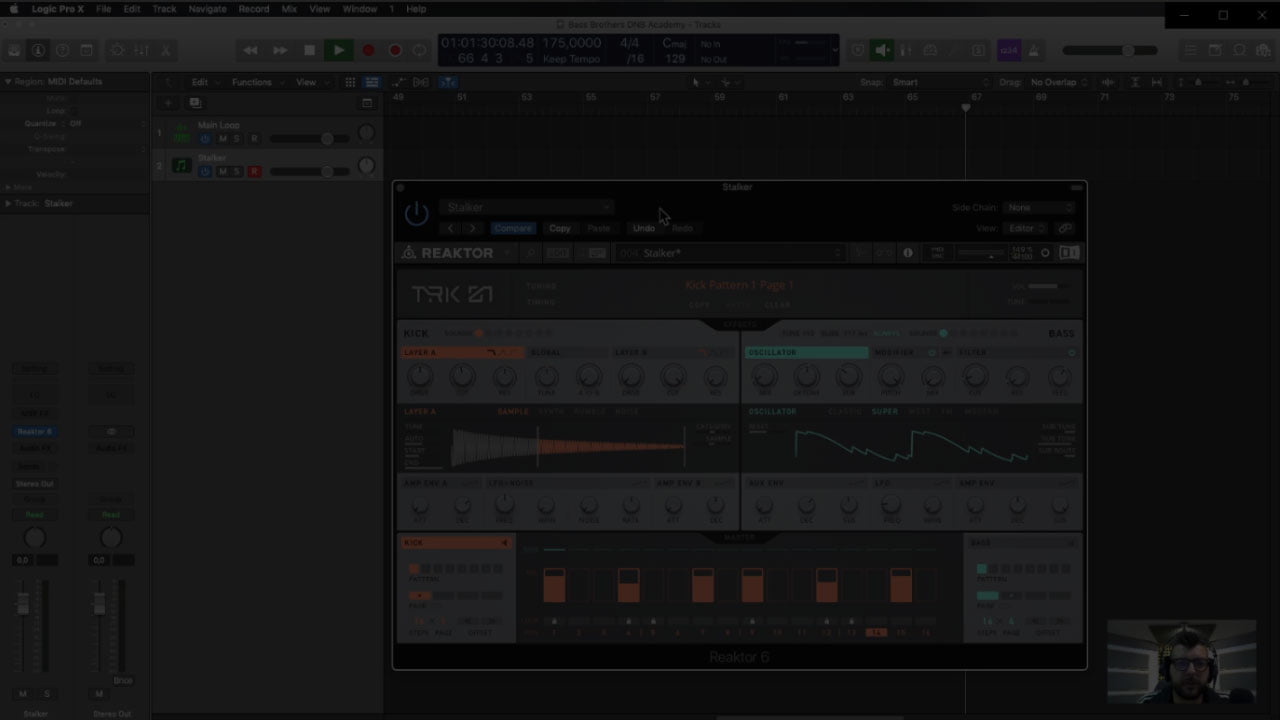Solo the Main Loop track
The height and width of the screenshot is (720, 1280).
tap(237, 139)
